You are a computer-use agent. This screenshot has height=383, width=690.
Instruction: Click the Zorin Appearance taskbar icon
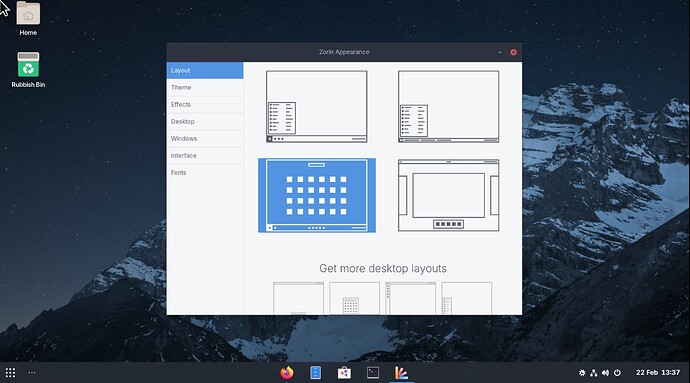click(401, 373)
